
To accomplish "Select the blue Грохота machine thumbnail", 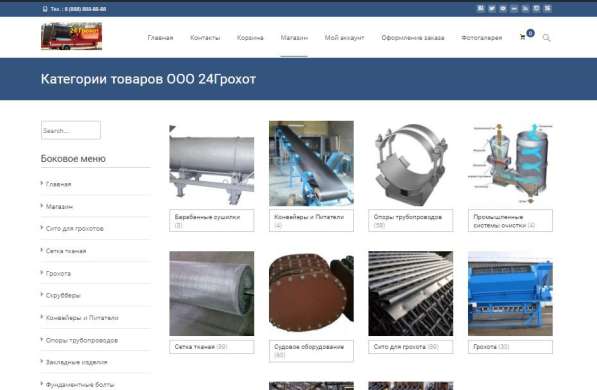I will [510, 293].
